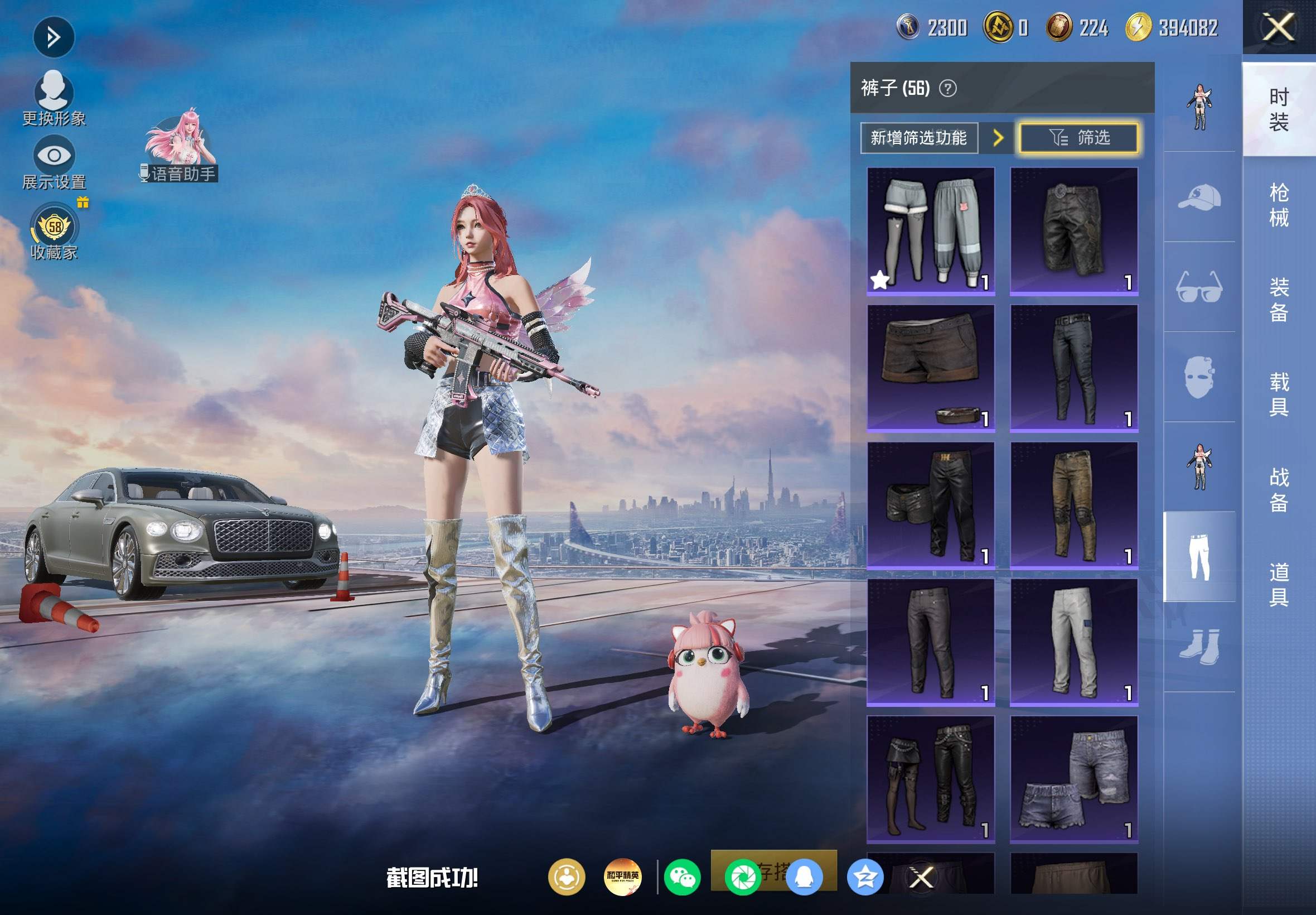Select the face mask category icon

(x=1199, y=377)
